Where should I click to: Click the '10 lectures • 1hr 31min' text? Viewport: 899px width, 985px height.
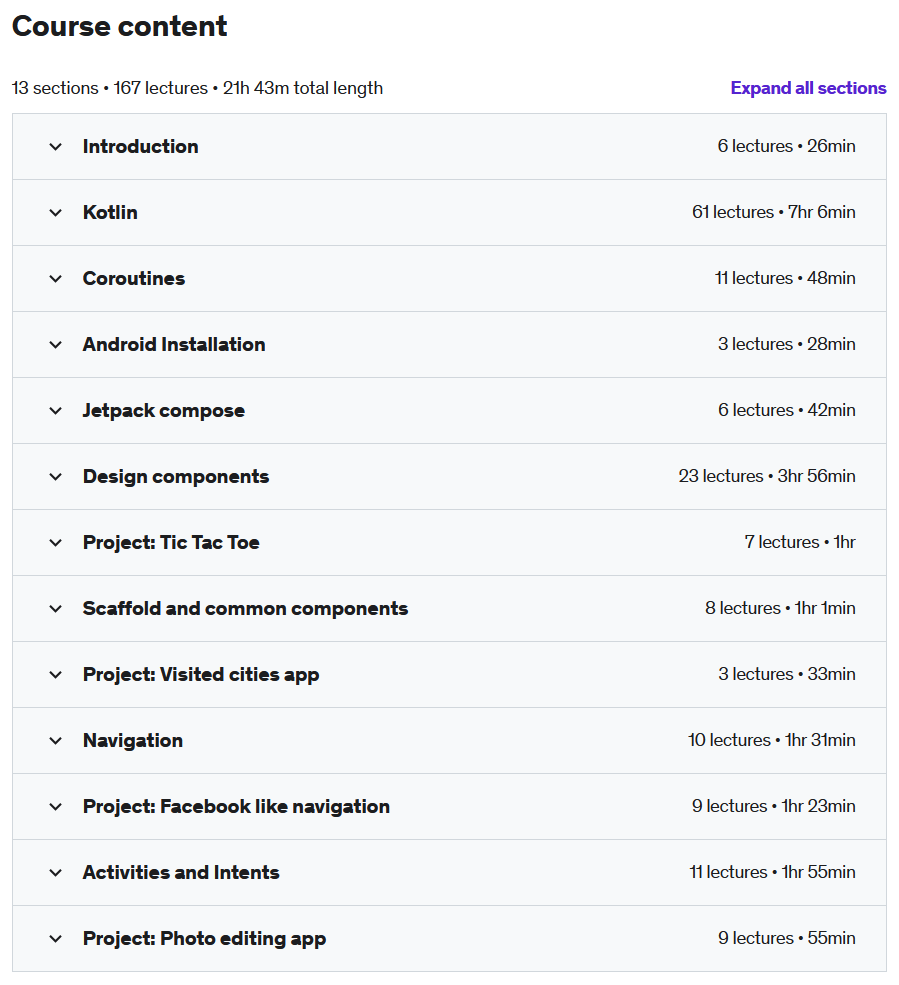click(772, 740)
